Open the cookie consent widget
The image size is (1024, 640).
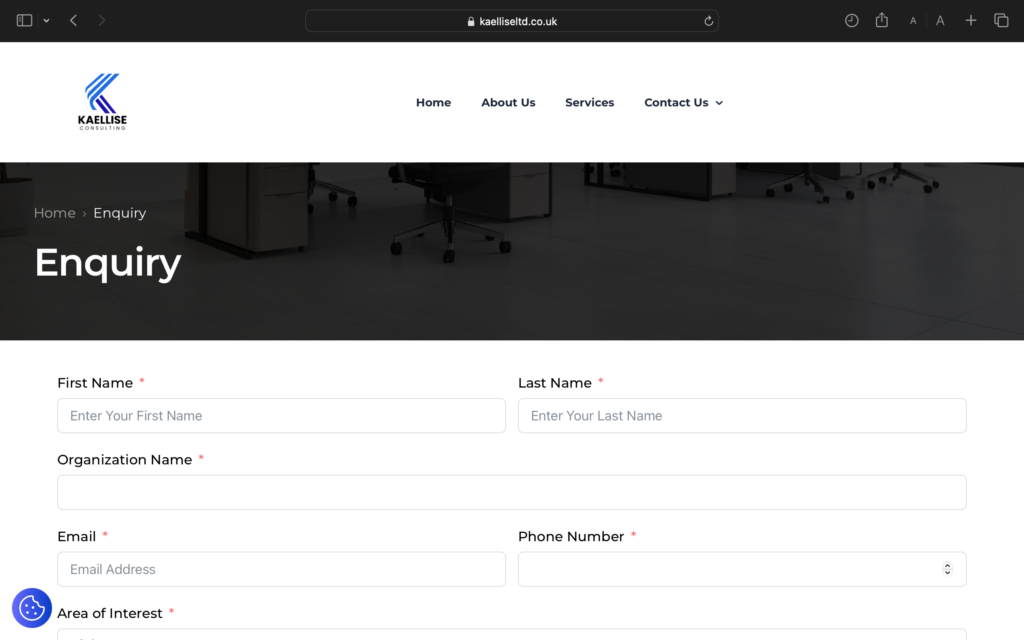tap(31, 608)
